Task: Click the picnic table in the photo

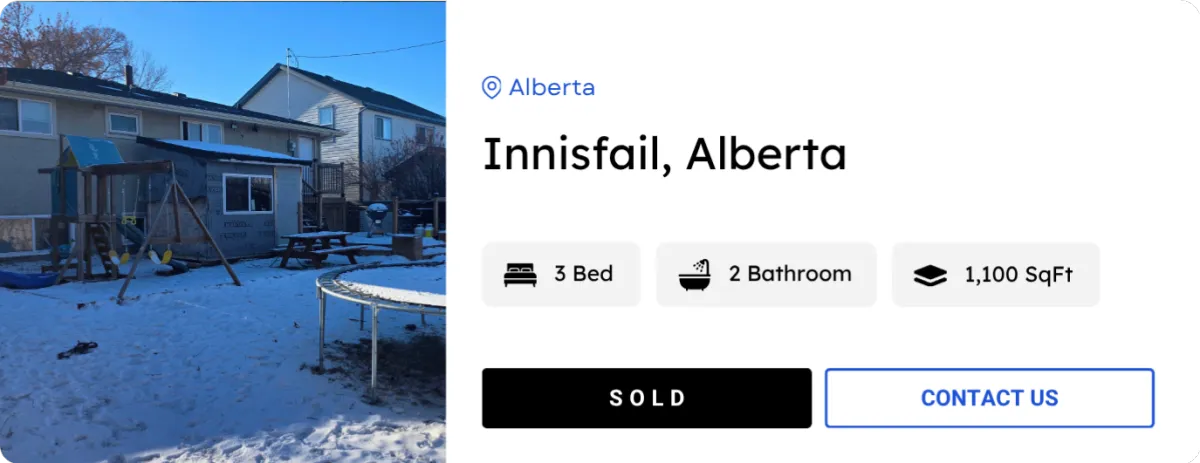Action: tap(313, 248)
